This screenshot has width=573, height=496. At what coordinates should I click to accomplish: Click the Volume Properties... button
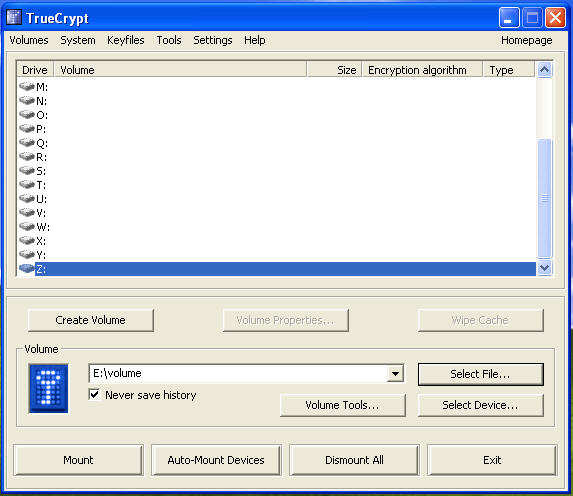click(x=285, y=320)
